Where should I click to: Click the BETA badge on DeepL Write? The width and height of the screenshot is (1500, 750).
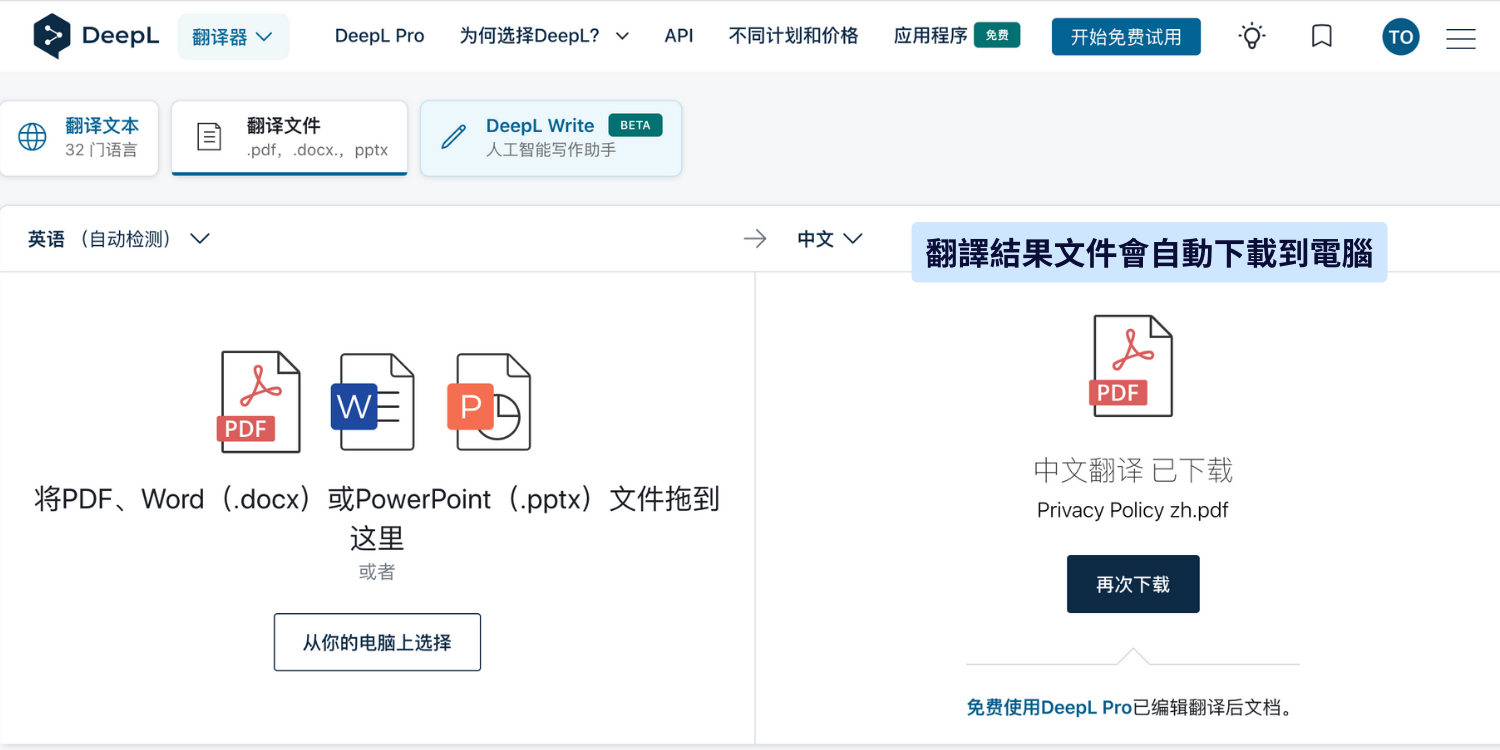[x=635, y=125]
